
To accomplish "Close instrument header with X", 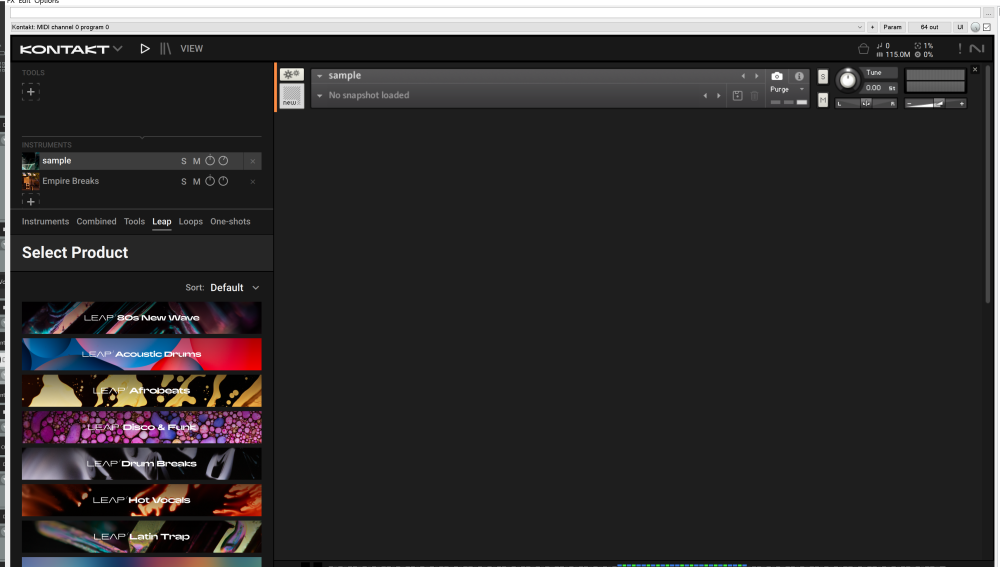I will coord(974,69).
